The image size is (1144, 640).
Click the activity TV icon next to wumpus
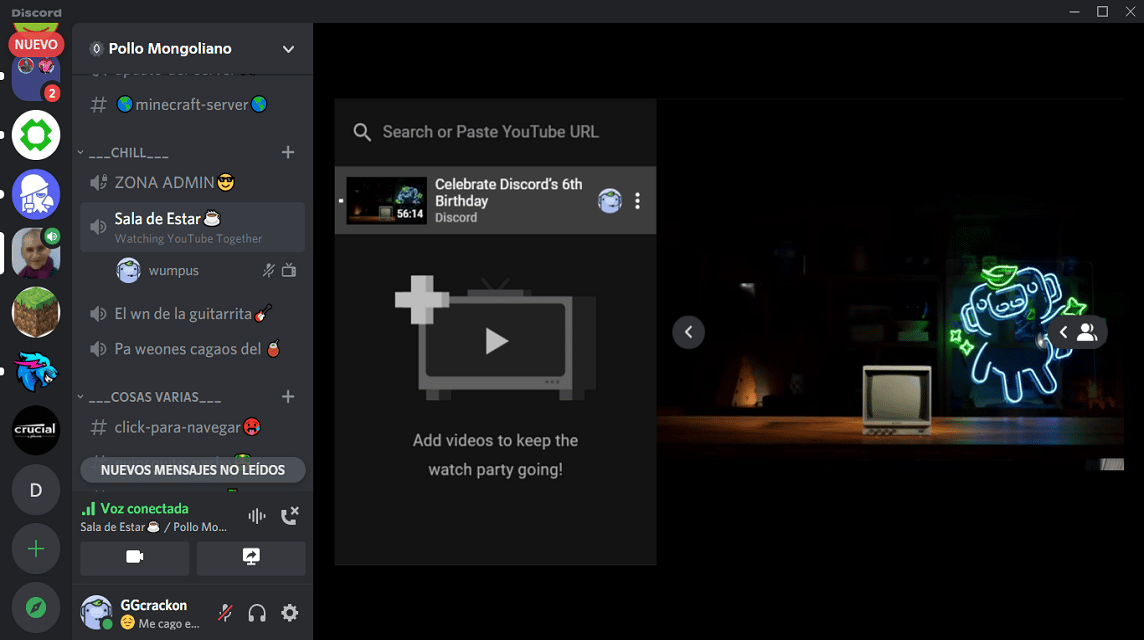coord(289,270)
